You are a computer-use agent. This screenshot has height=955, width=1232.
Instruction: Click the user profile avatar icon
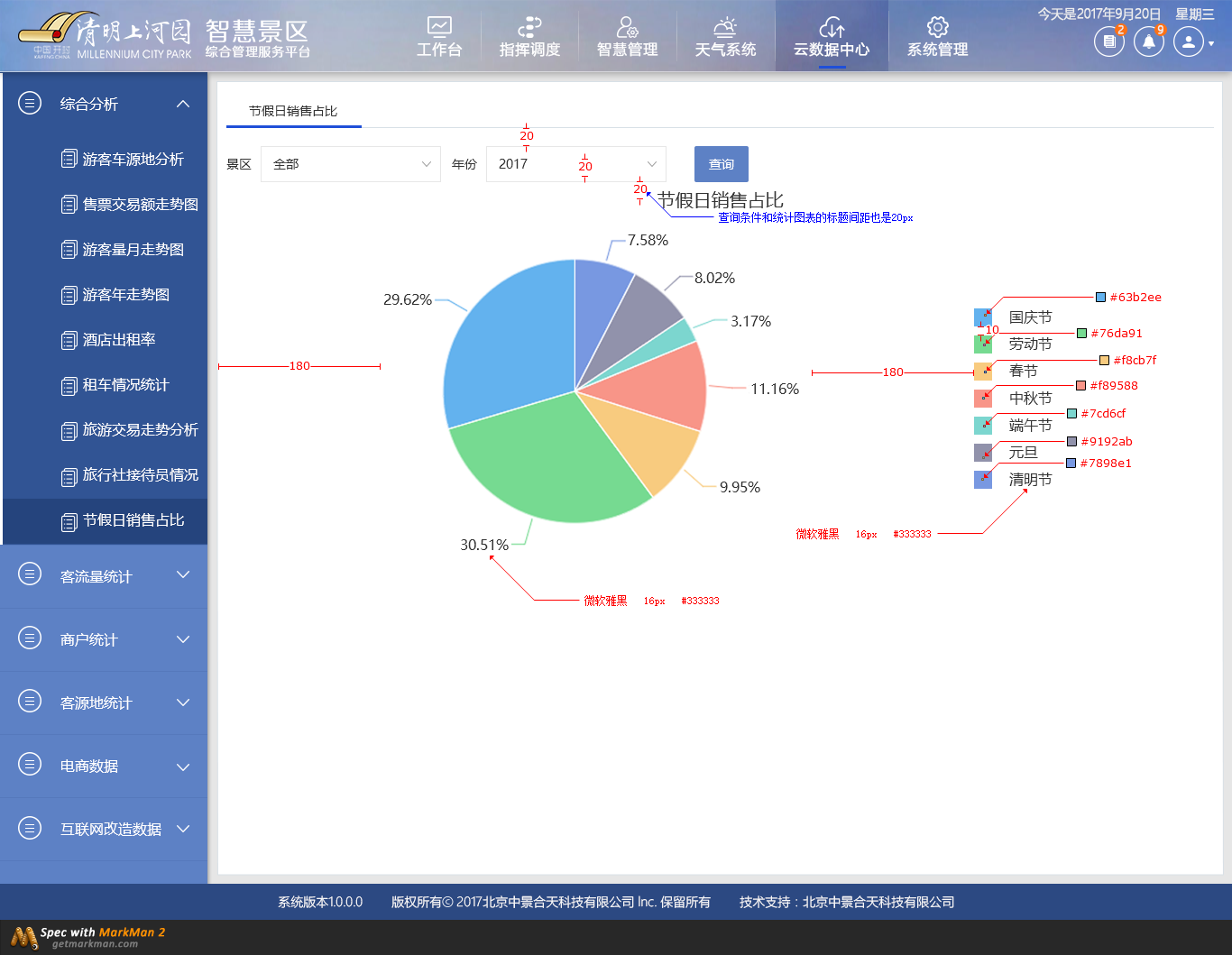click(1189, 41)
